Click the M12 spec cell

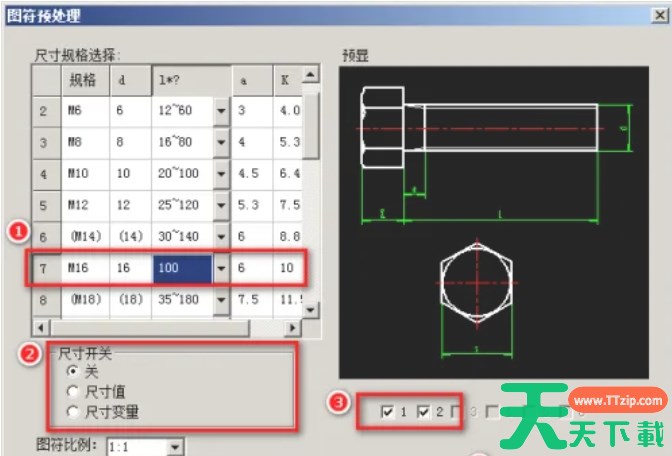(x=85, y=205)
